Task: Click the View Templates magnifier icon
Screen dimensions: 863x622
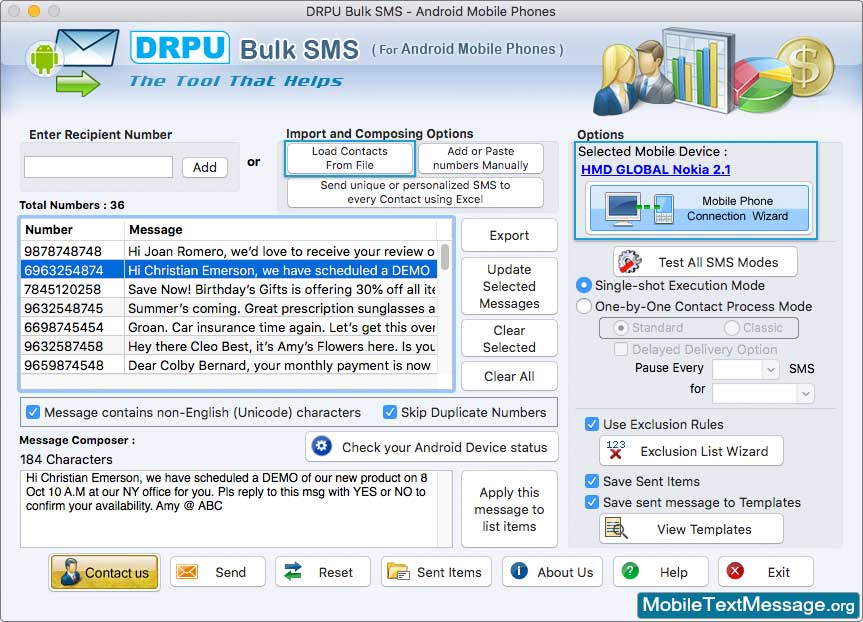Action: 615,528
